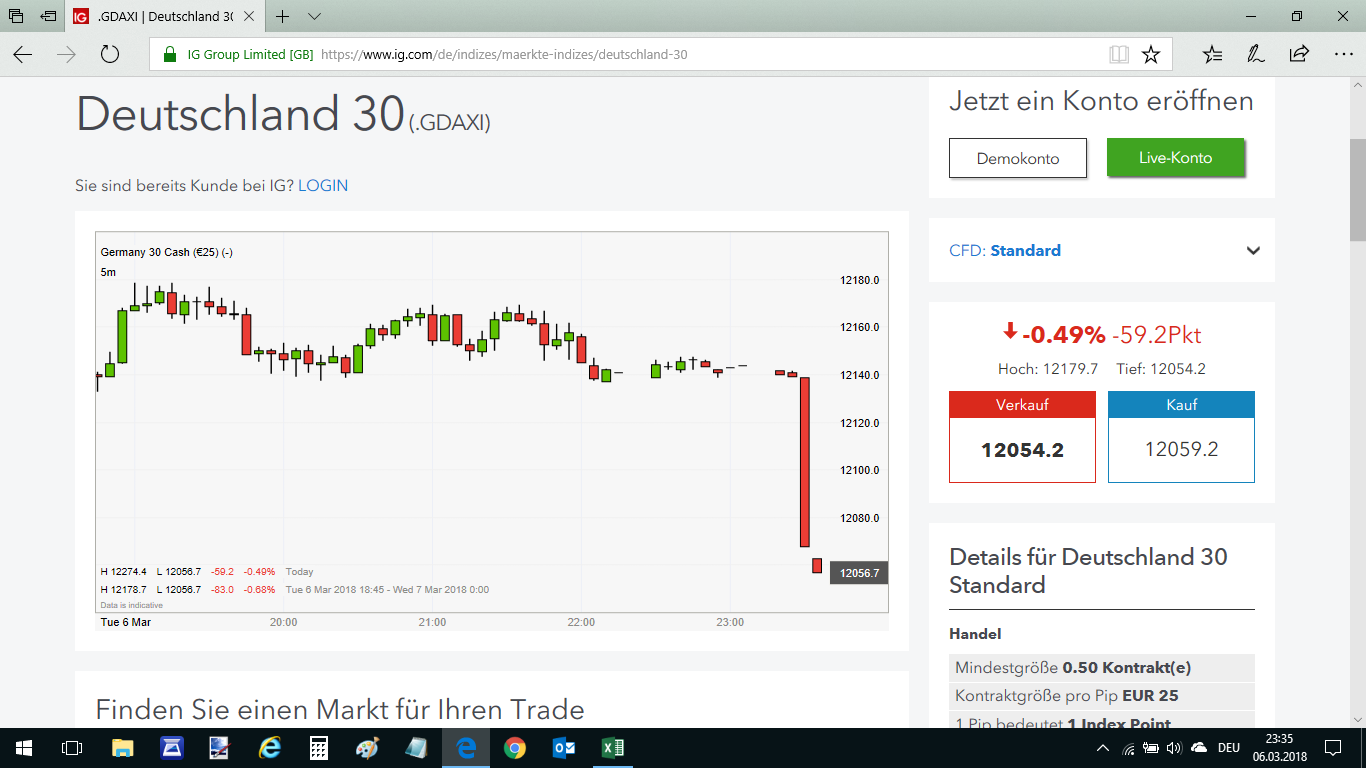
Task: Select the Verkauf price box
Action: pos(1022,449)
